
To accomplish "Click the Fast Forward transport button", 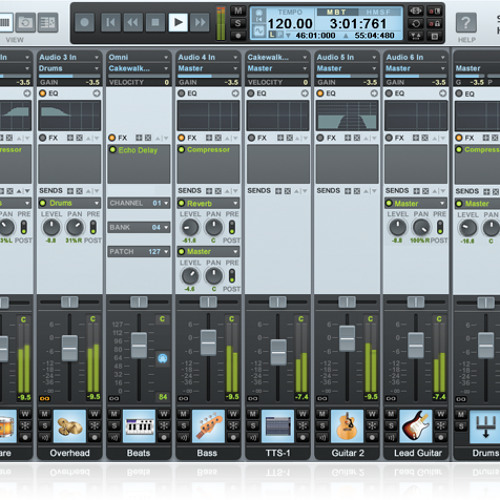I will coord(200,22).
